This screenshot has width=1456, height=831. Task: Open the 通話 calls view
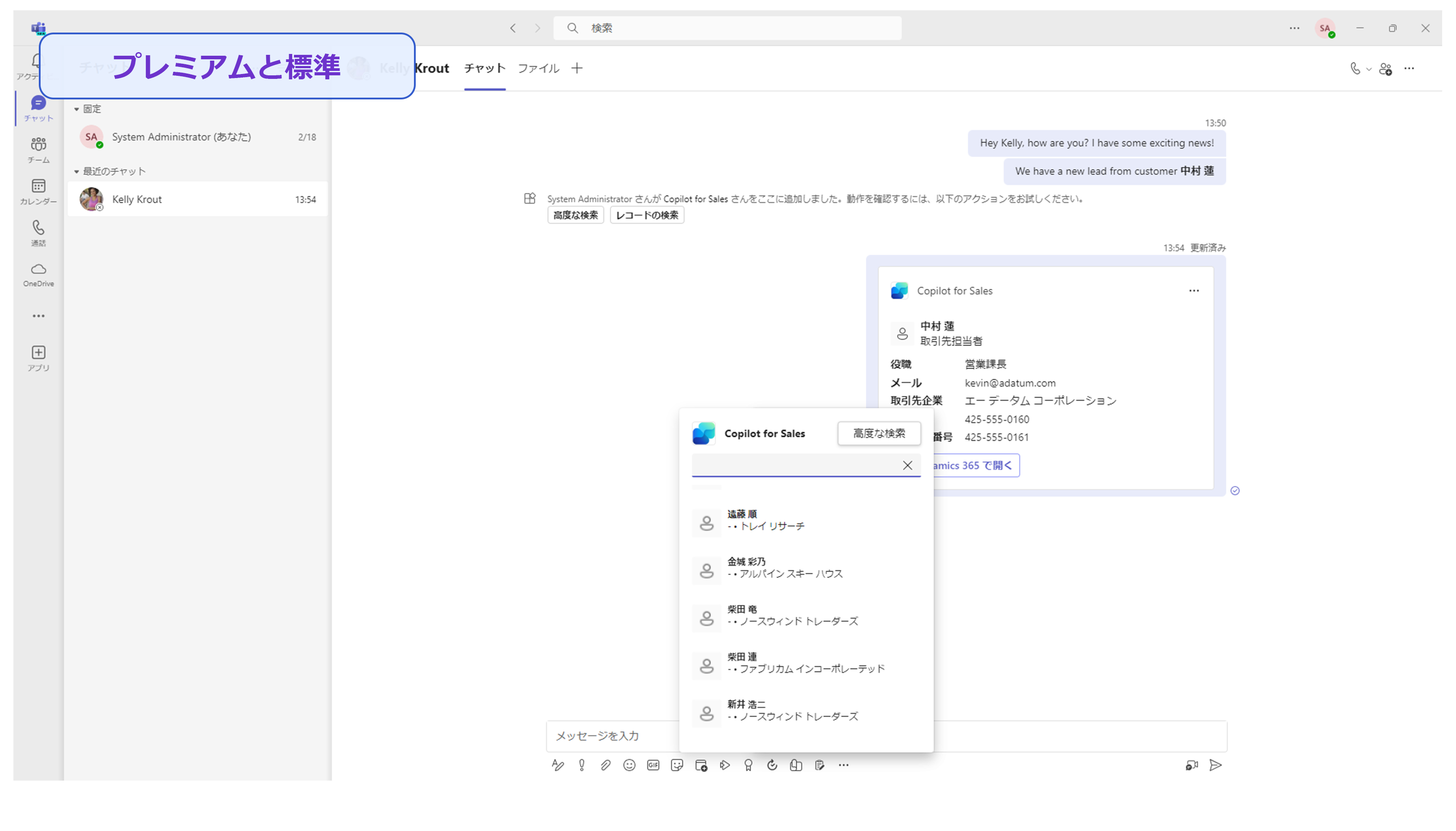[x=38, y=234]
